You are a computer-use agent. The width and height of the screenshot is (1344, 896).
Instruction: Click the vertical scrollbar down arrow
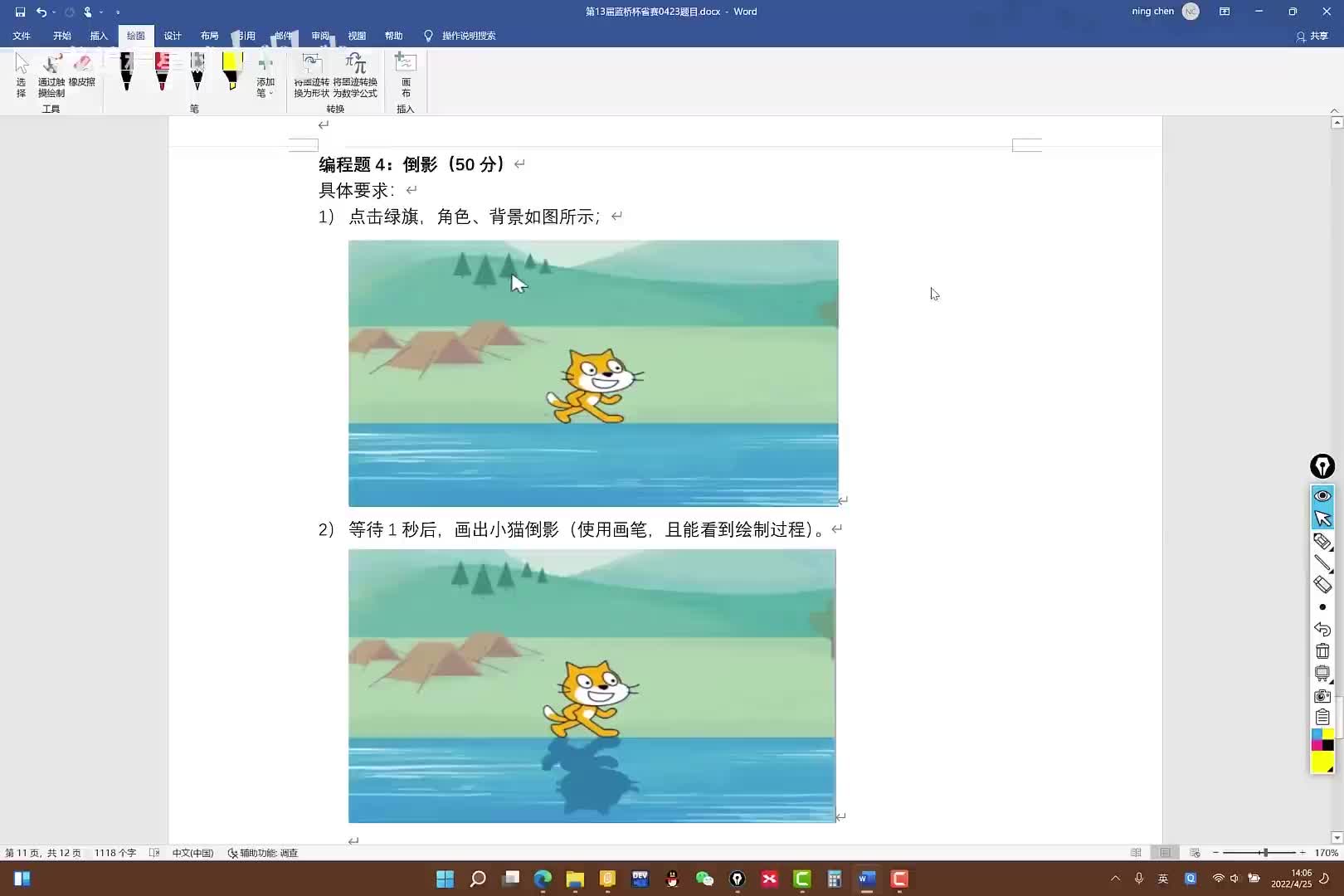click(1337, 838)
